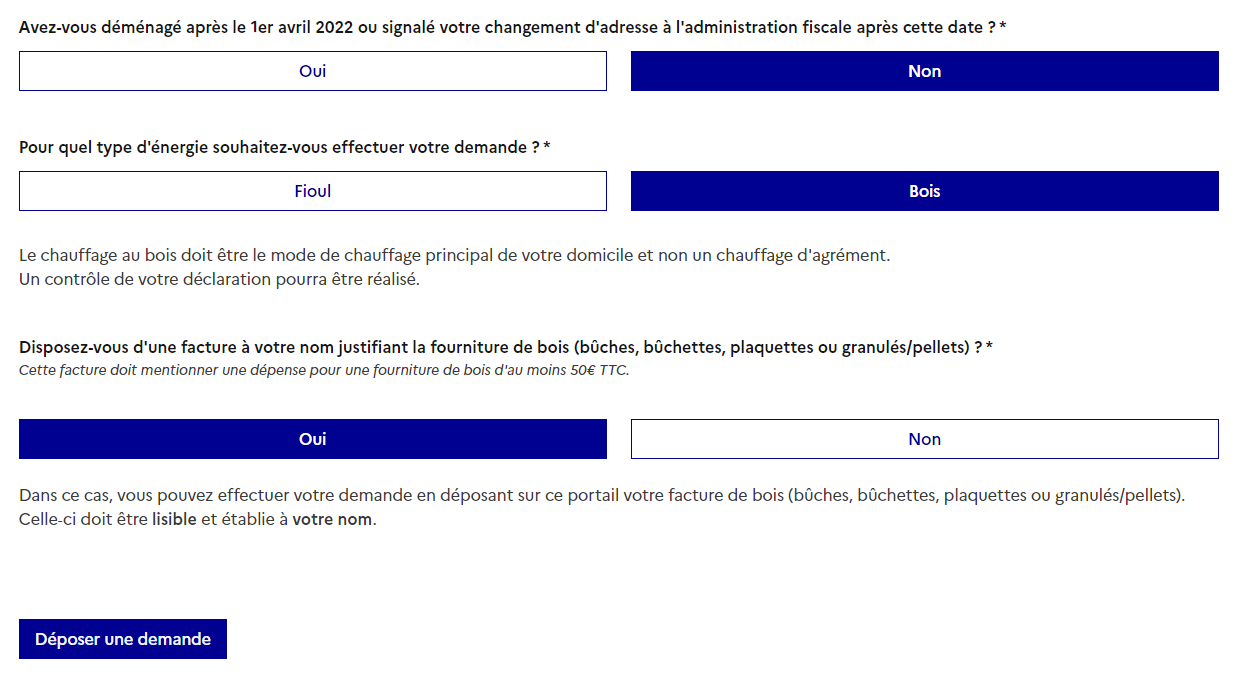Click the bold text "votre nom"
The image size is (1248, 675).
tap(332, 519)
